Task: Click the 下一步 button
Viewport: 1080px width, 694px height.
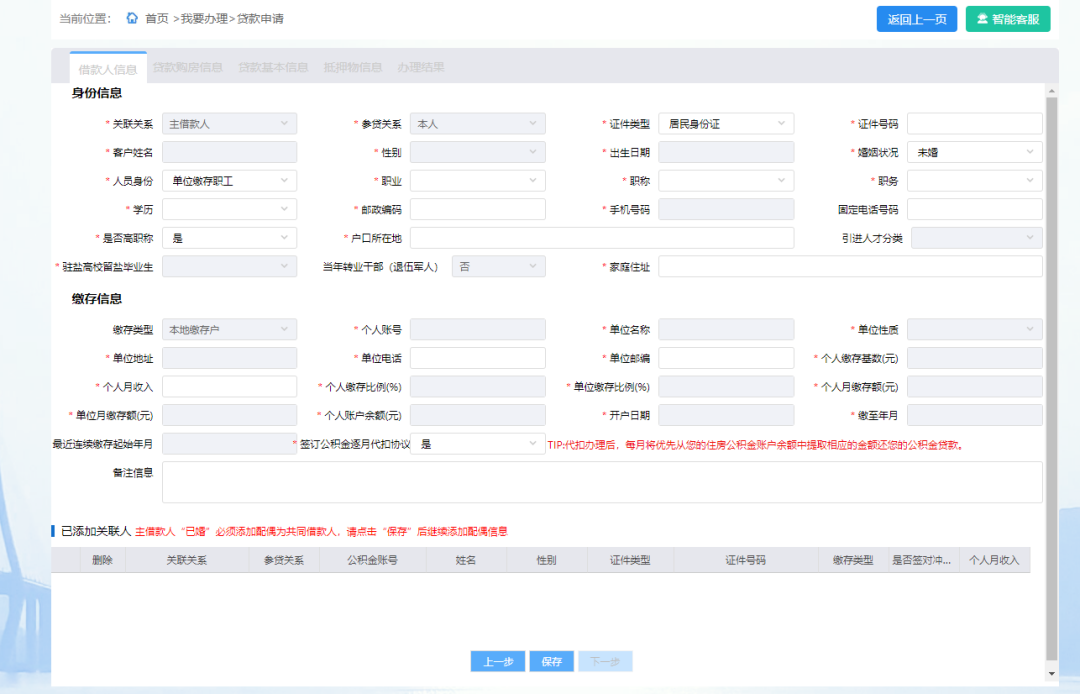Action: point(605,661)
